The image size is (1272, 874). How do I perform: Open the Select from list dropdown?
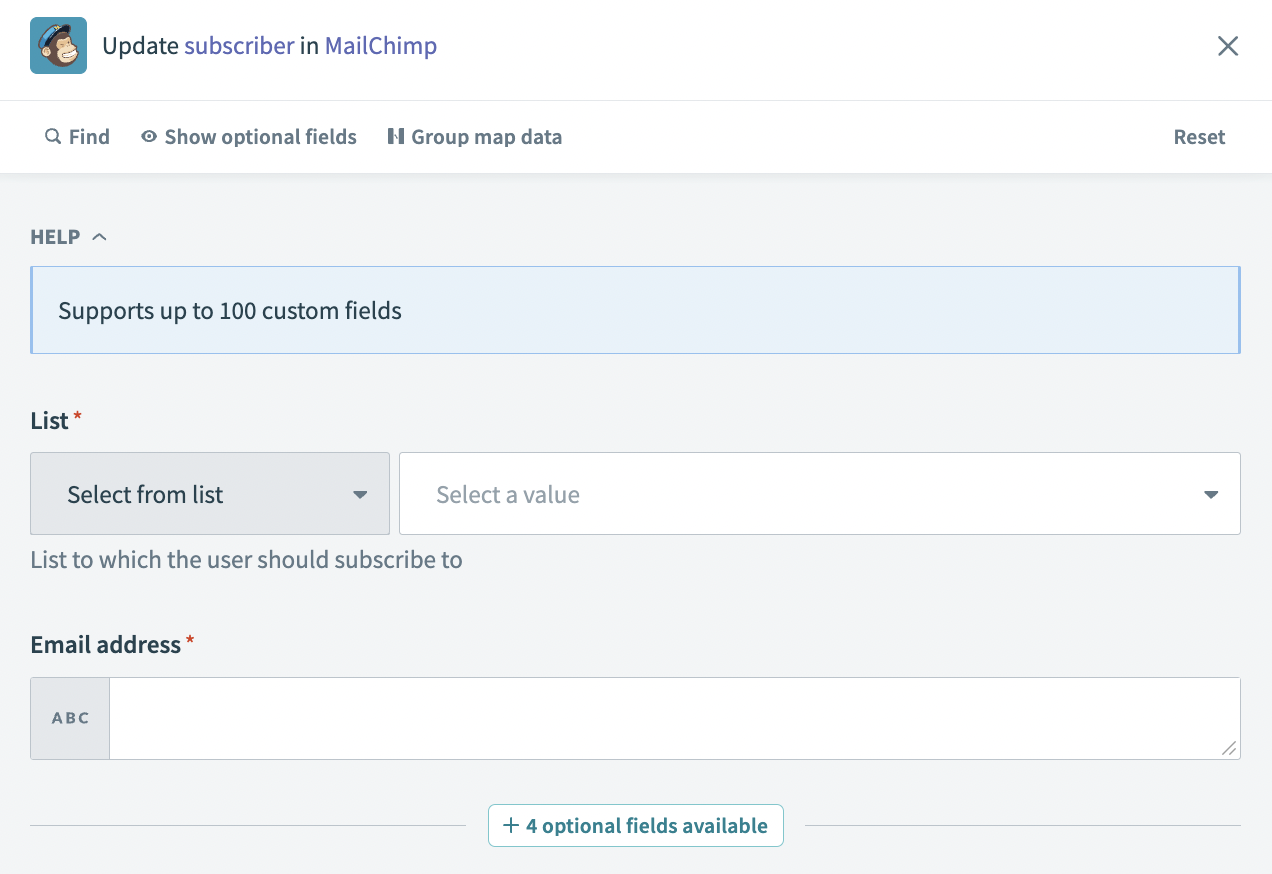pos(210,494)
